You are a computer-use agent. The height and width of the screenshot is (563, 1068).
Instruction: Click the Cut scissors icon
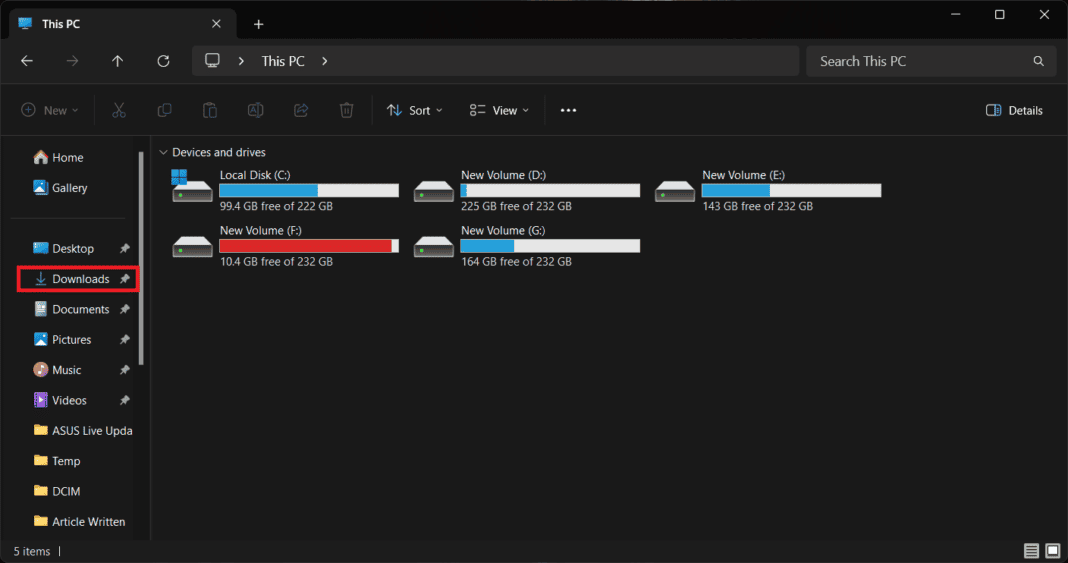click(x=119, y=110)
